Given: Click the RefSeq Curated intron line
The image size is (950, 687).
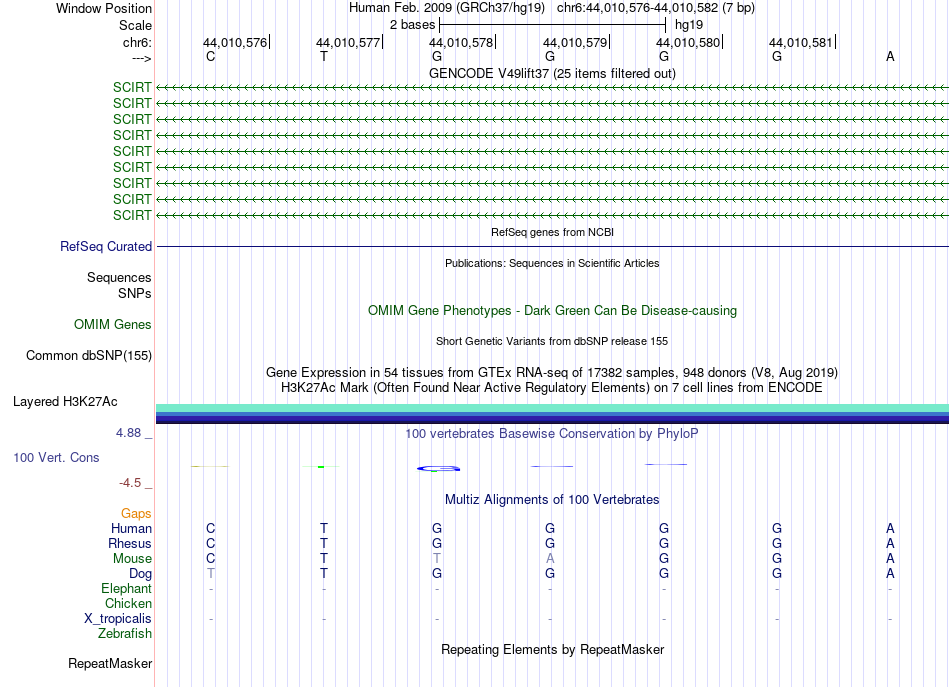Looking at the screenshot, I should pyautogui.click(x=552, y=247).
